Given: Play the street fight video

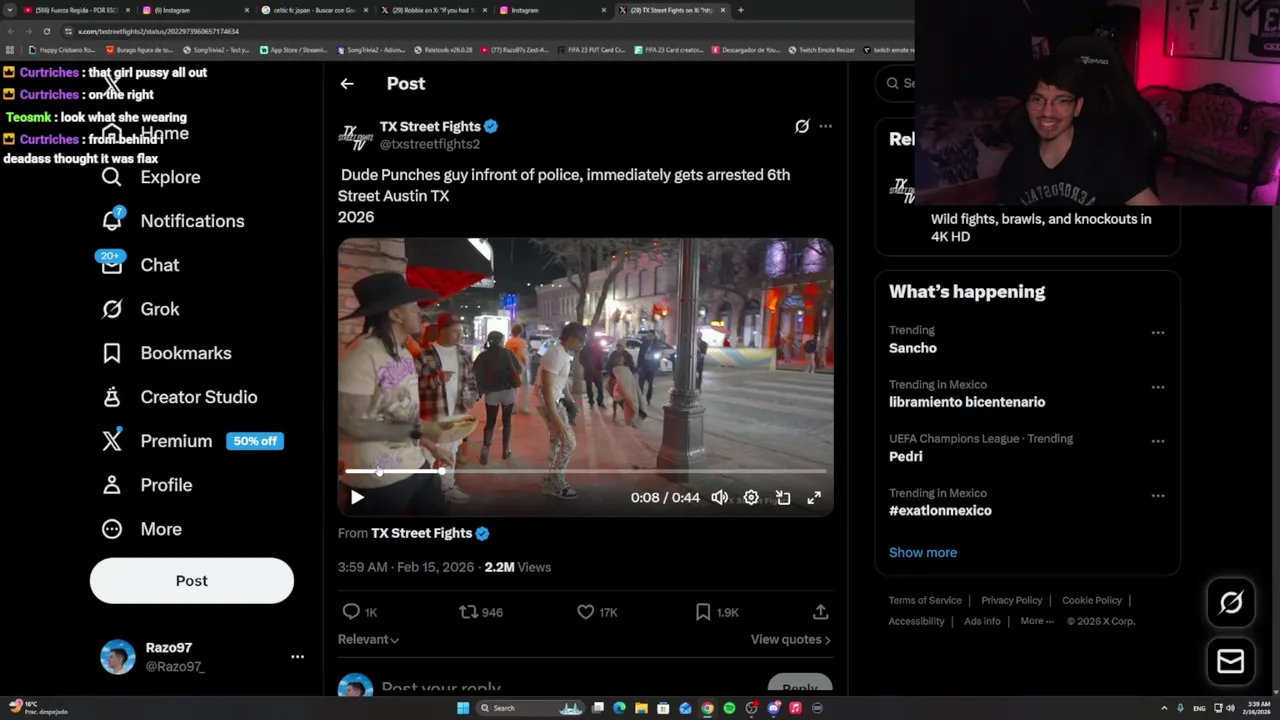Looking at the screenshot, I should [357, 497].
